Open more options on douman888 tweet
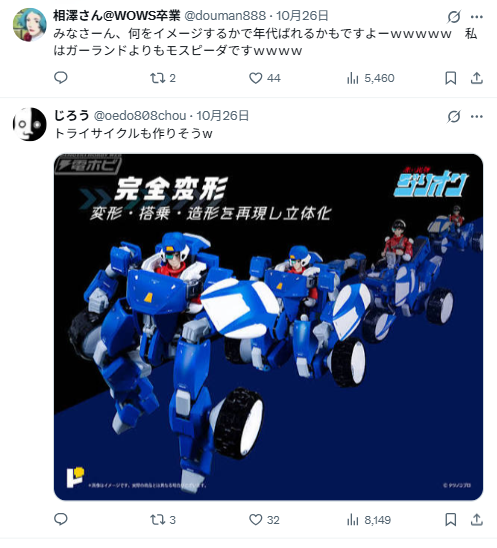 pyautogui.click(x=477, y=16)
